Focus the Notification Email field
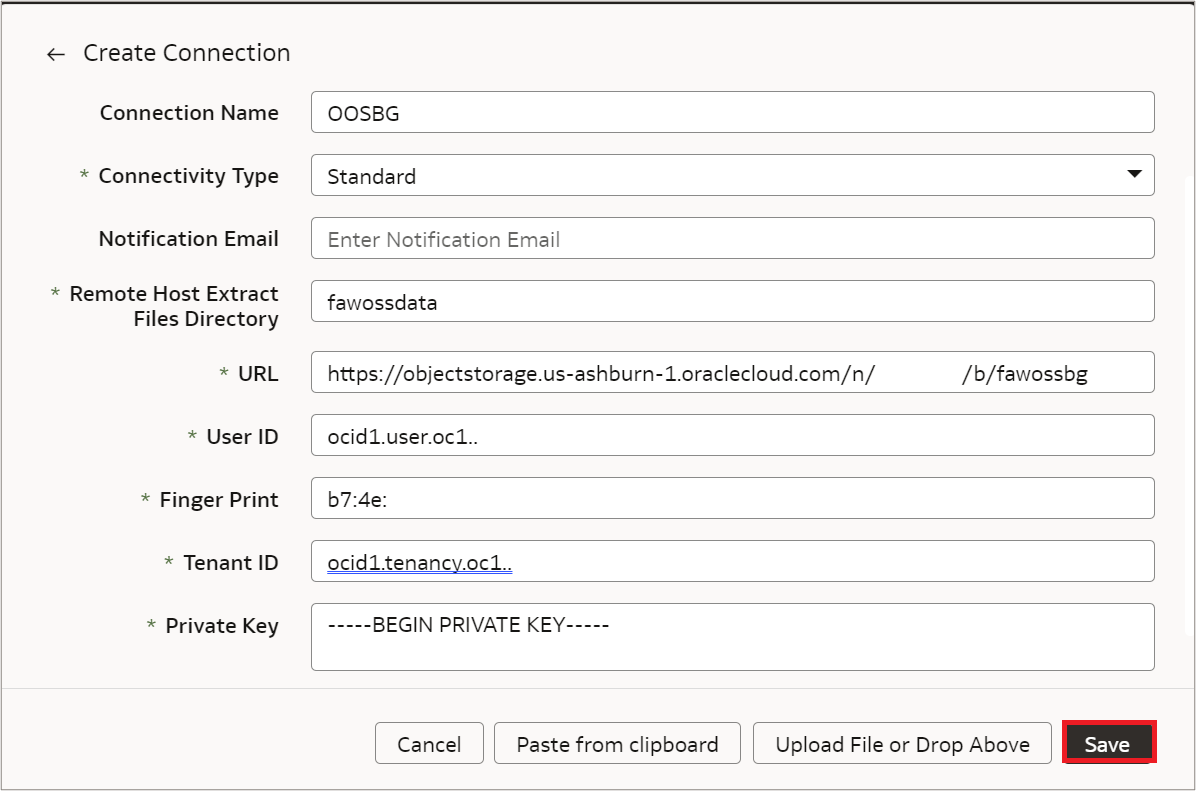 click(x=732, y=239)
